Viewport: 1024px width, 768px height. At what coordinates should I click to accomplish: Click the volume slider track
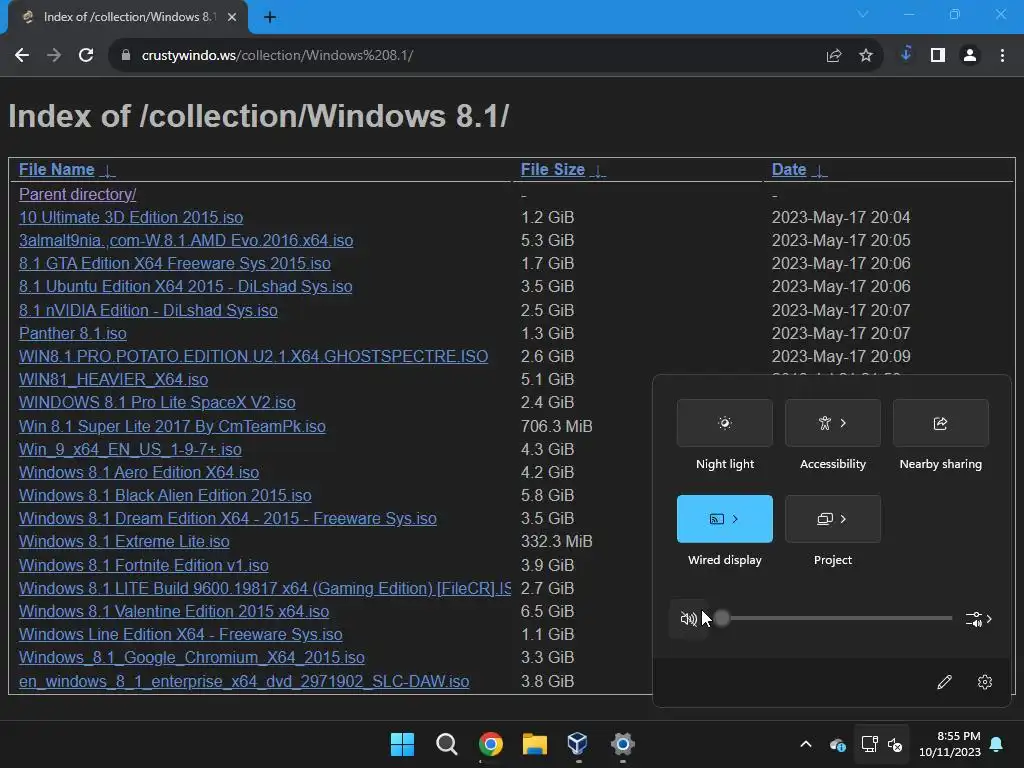[x=836, y=618]
